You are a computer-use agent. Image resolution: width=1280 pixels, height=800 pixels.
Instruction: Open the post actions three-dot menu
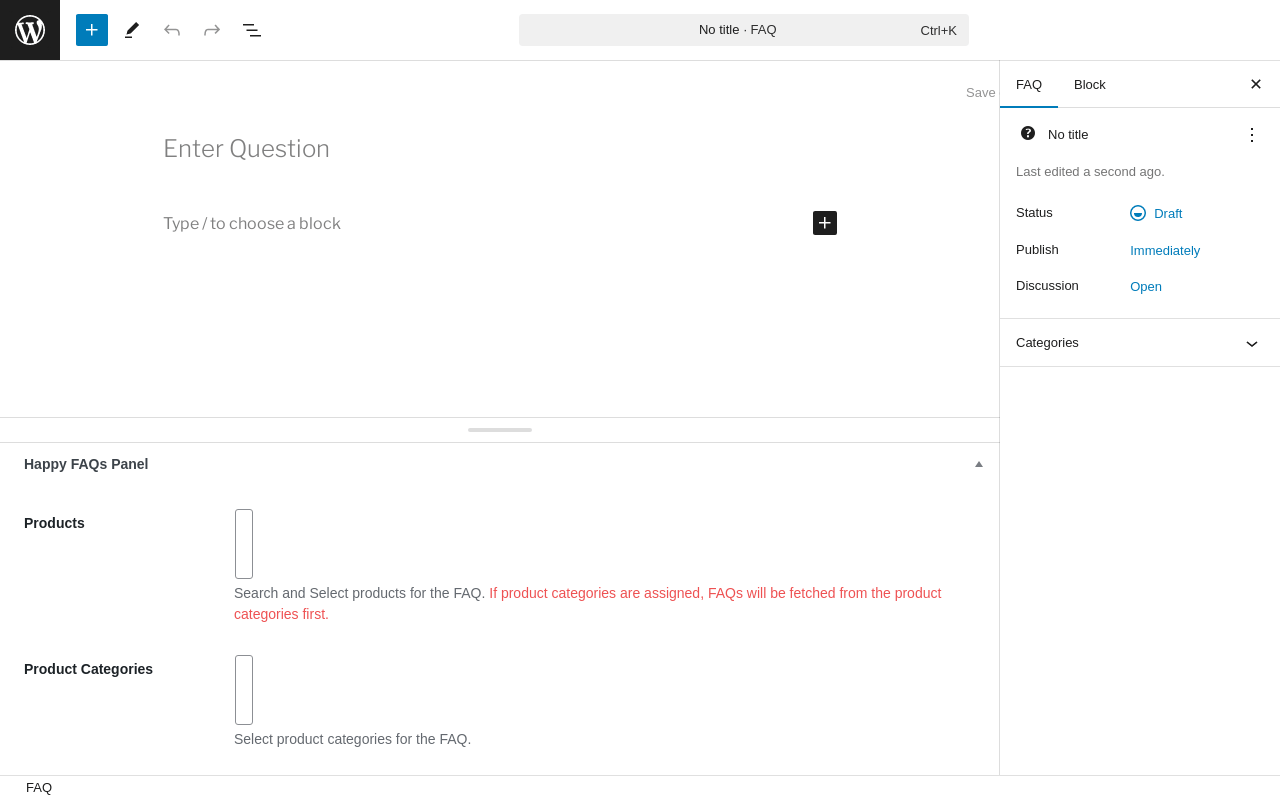pyautogui.click(x=1251, y=134)
